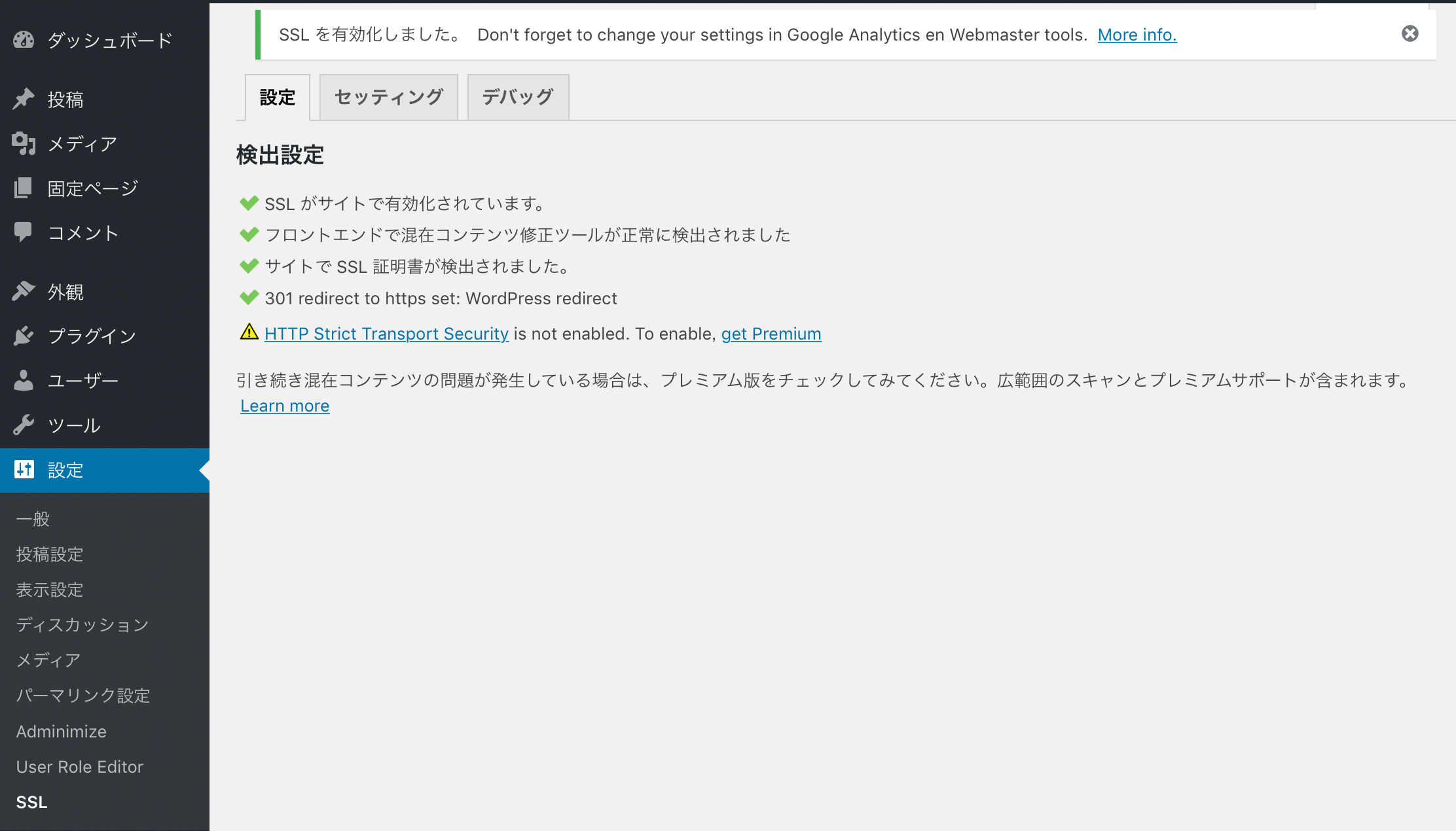The width and height of the screenshot is (1456, 831).
Task: Click the pushpin icon for 投稿
Action: click(x=24, y=99)
